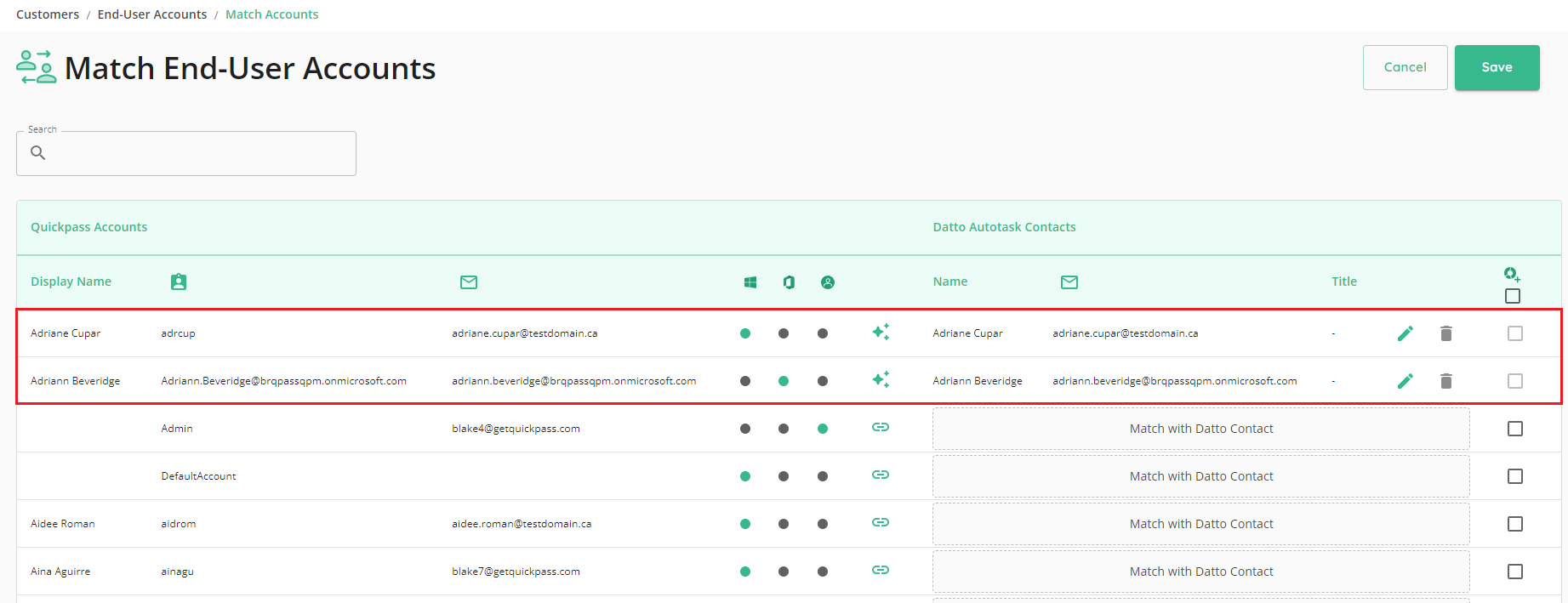
Task: Cancel the account matching
Action: point(1405,67)
